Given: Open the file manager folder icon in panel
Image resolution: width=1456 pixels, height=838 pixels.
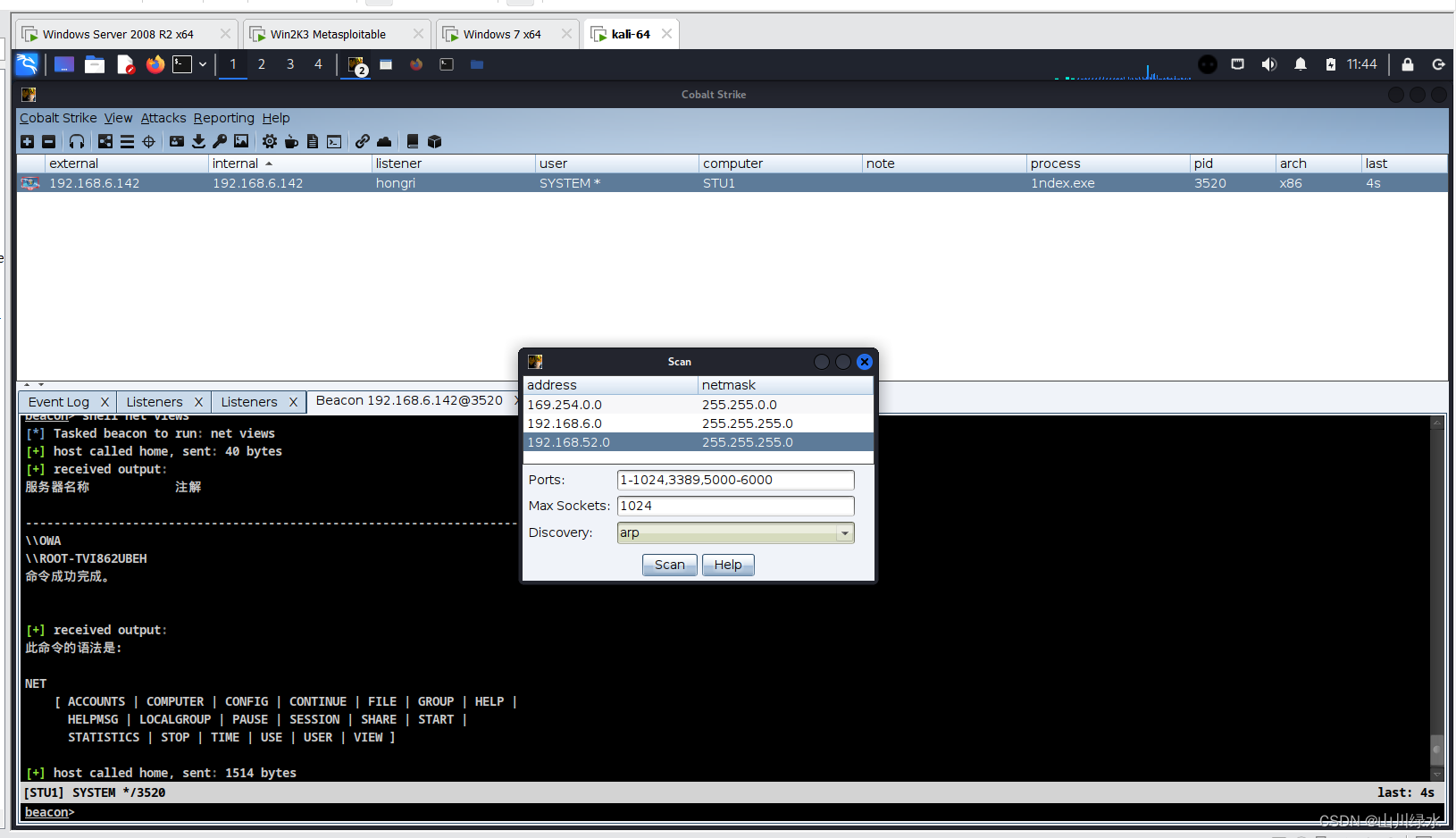Looking at the screenshot, I should point(95,64).
